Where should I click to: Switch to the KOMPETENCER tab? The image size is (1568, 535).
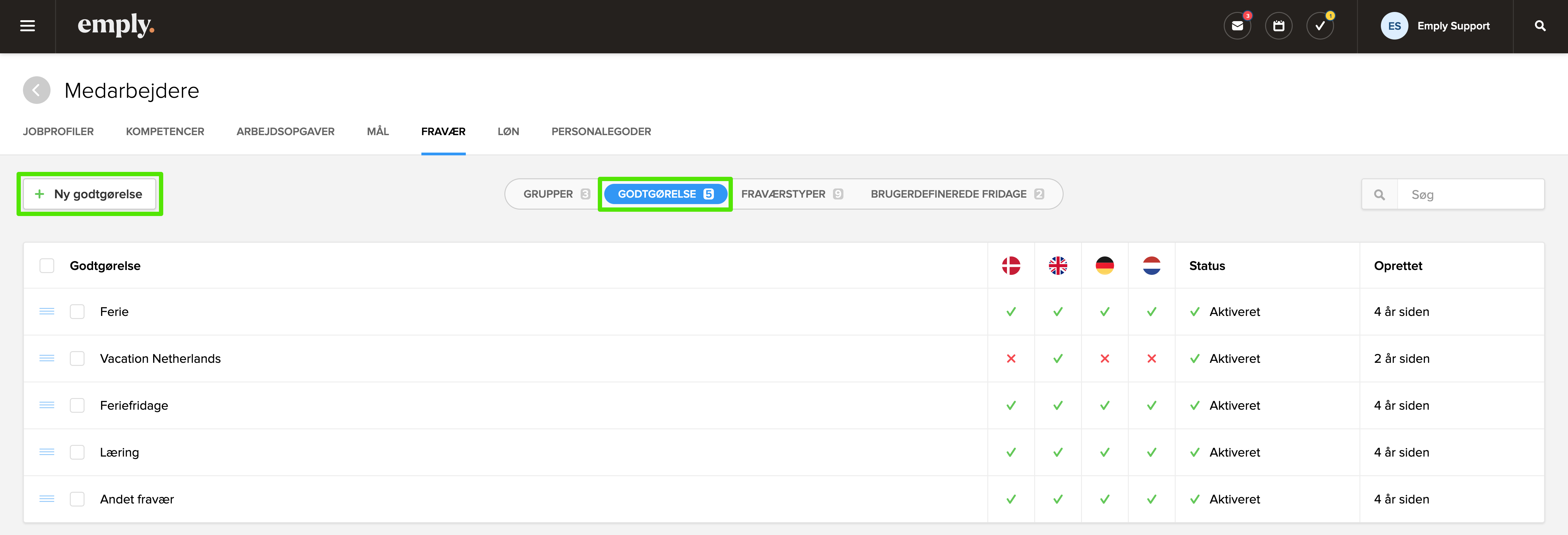pyautogui.click(x=165, y=132)
